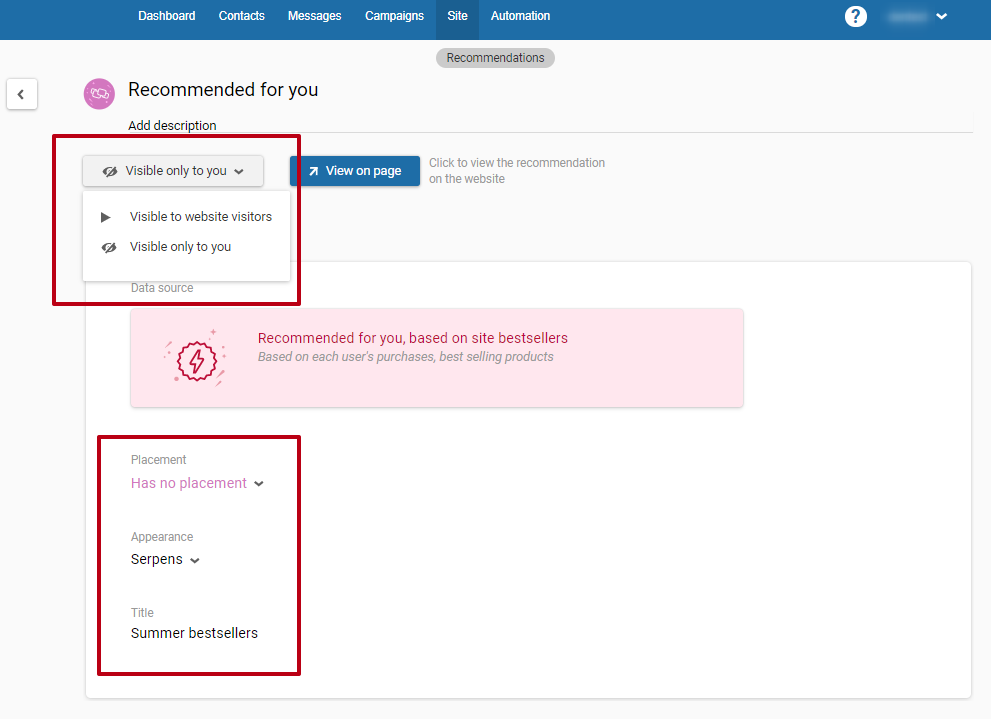This screenshot has height=719, width=991.
Task: Click the play triangle icon in dropdown menu
Action: (x=106, y=217)
